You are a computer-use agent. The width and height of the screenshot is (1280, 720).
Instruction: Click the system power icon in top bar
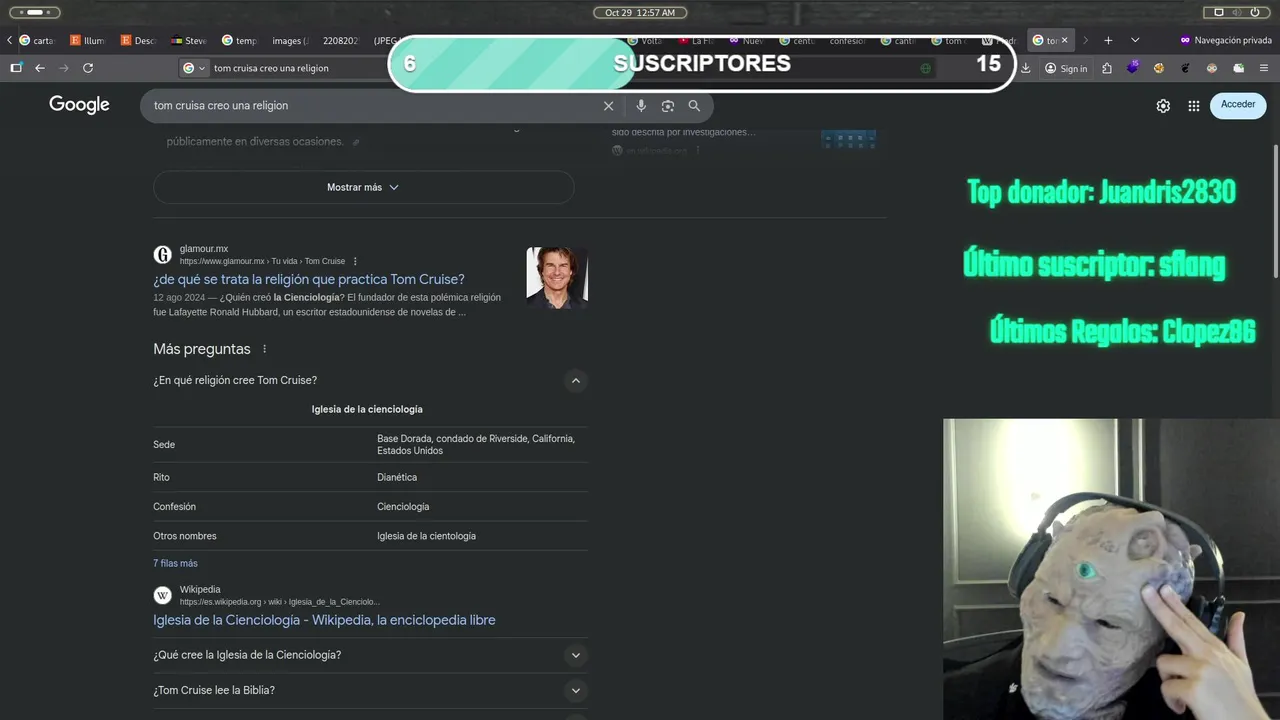[x=1257, y=12]
